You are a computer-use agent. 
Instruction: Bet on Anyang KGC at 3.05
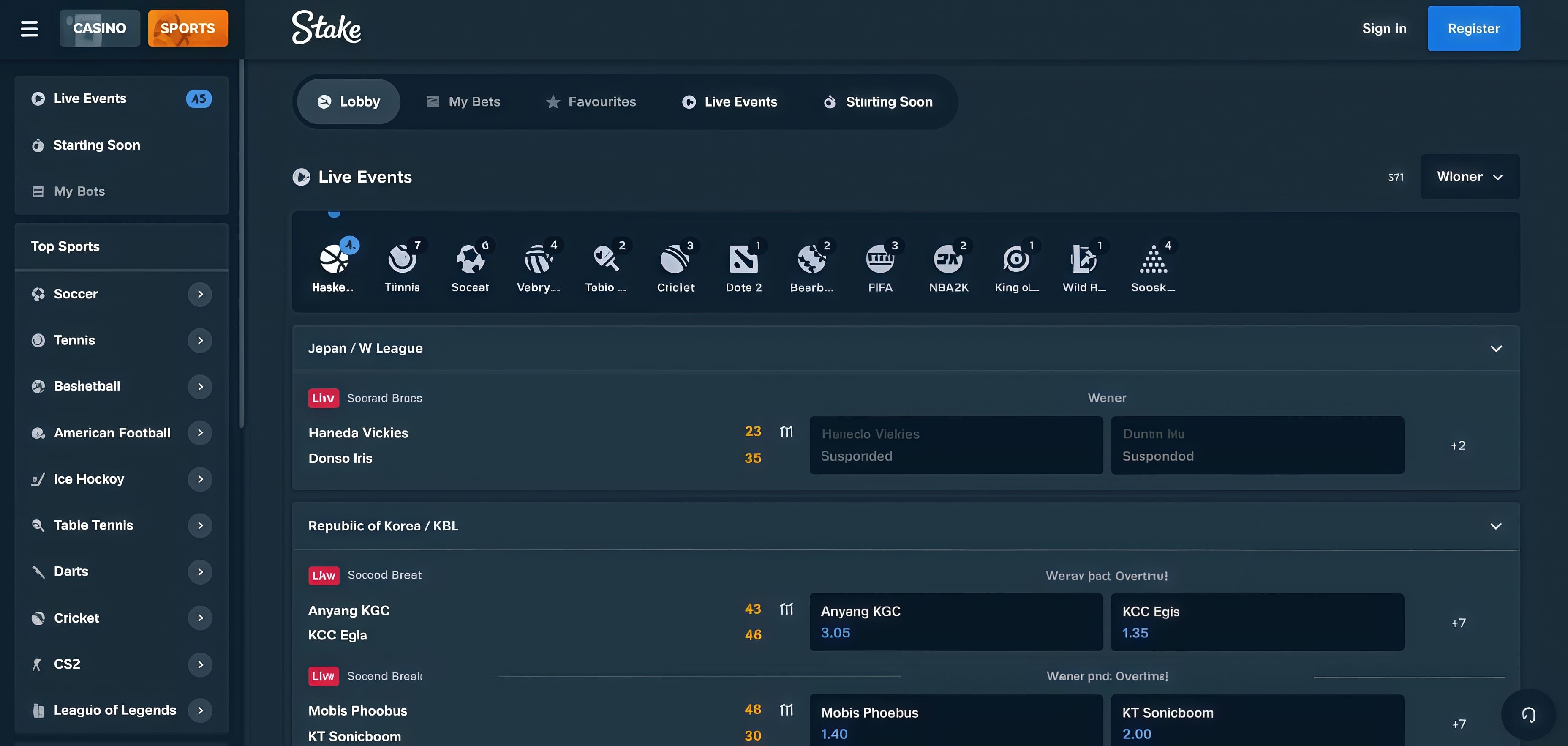[x=955, y=622]
